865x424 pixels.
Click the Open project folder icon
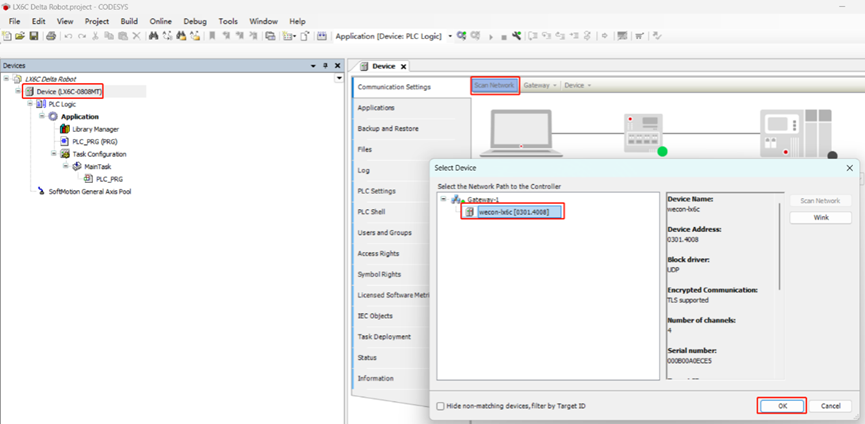pos(20,36)
